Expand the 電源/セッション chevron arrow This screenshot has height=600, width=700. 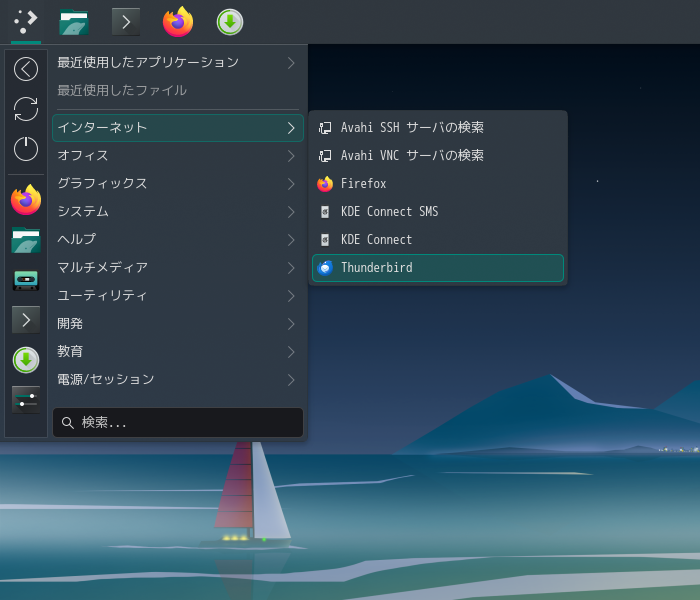291,380
